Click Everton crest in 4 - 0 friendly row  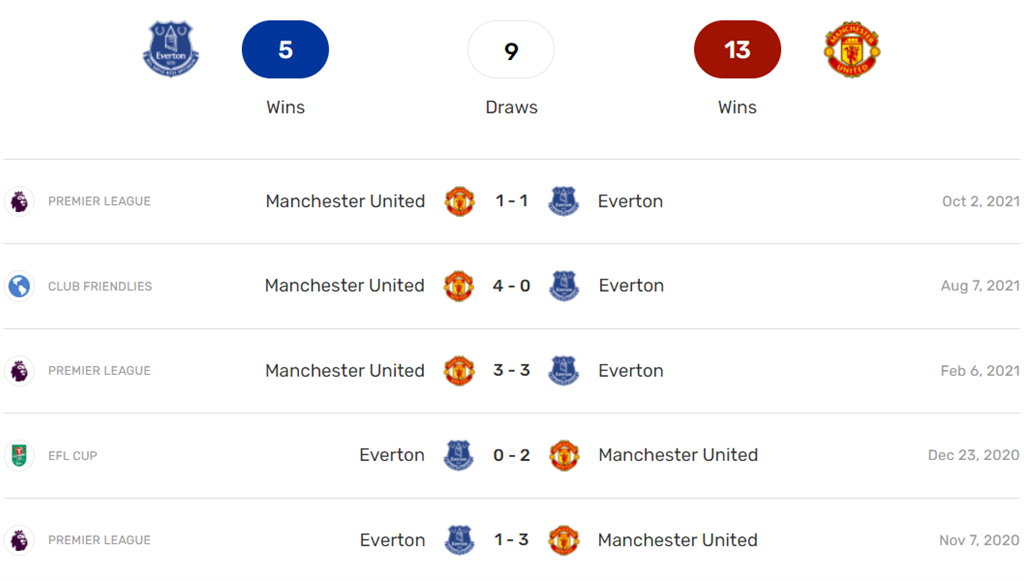[564, 286]
